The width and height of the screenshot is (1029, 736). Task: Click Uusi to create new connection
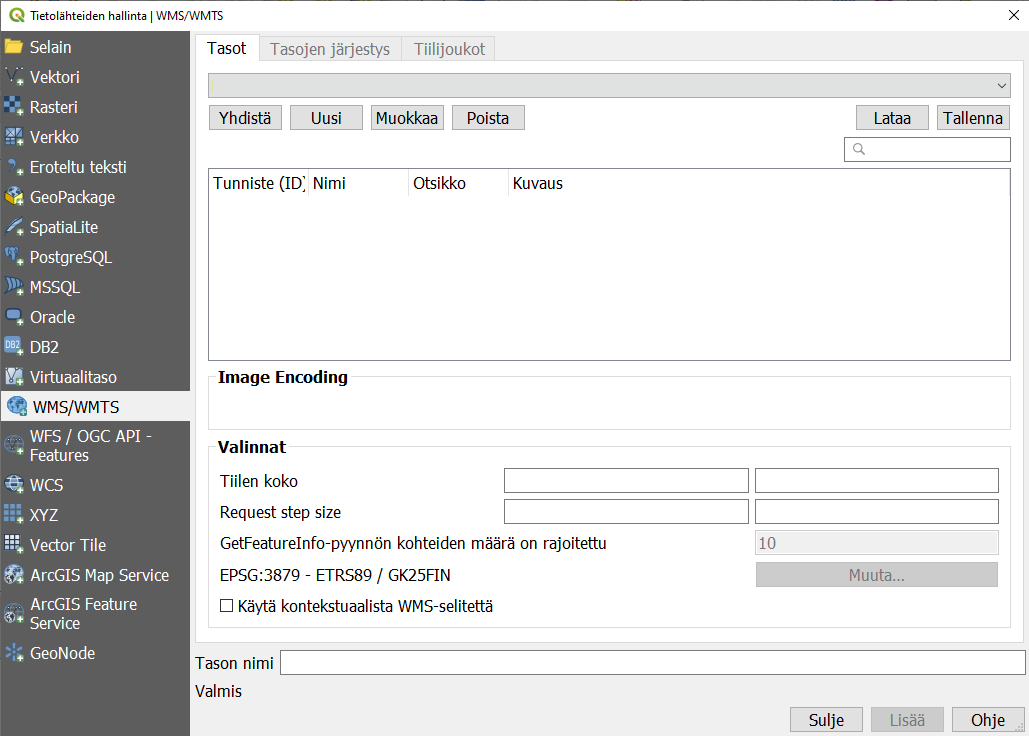pyautogui.click(x=326, y=118)
